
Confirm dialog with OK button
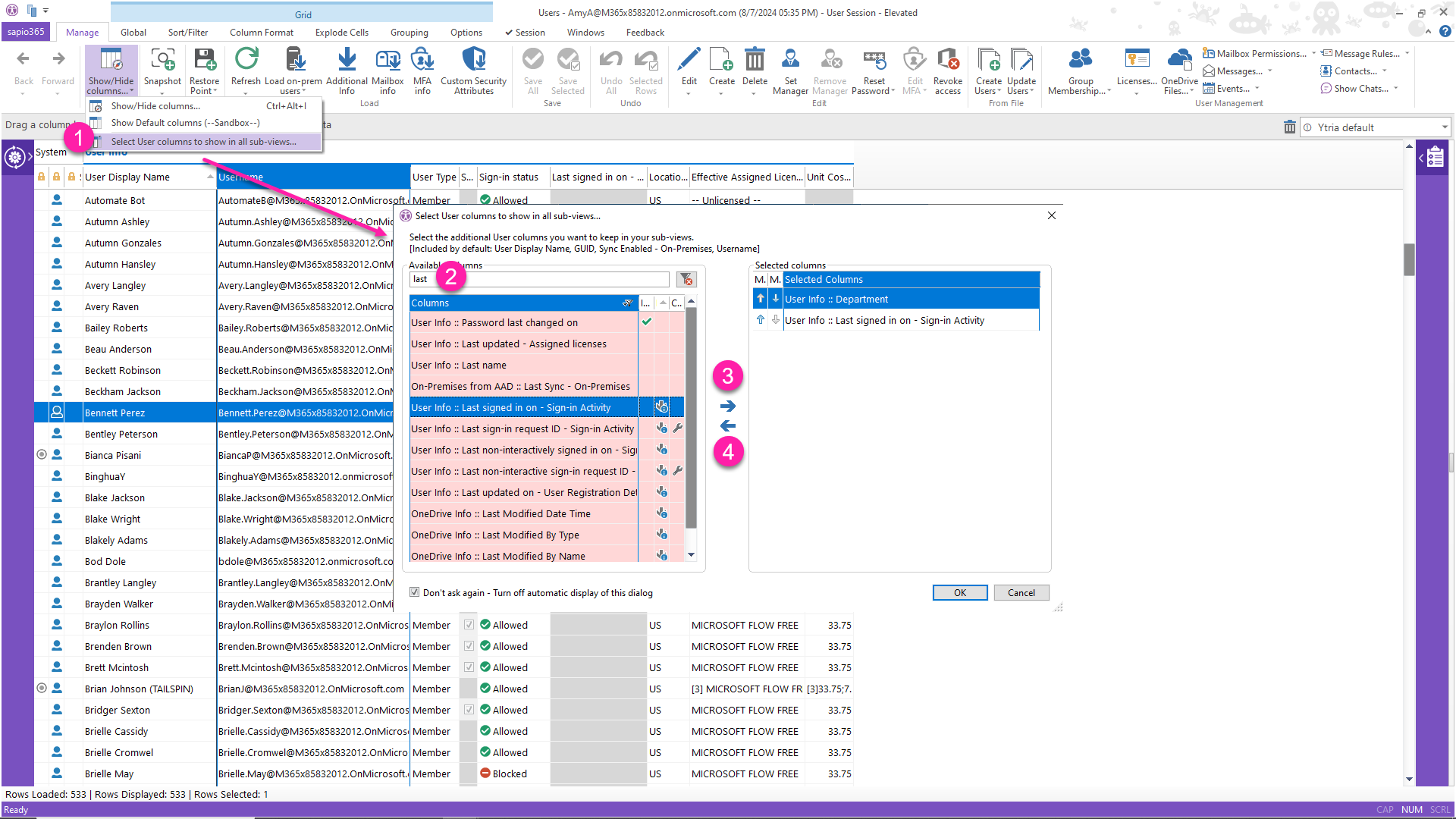pos(960,593)
